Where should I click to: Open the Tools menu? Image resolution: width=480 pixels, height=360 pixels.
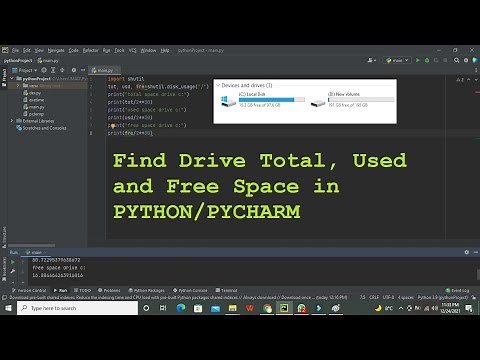point(119,50)
